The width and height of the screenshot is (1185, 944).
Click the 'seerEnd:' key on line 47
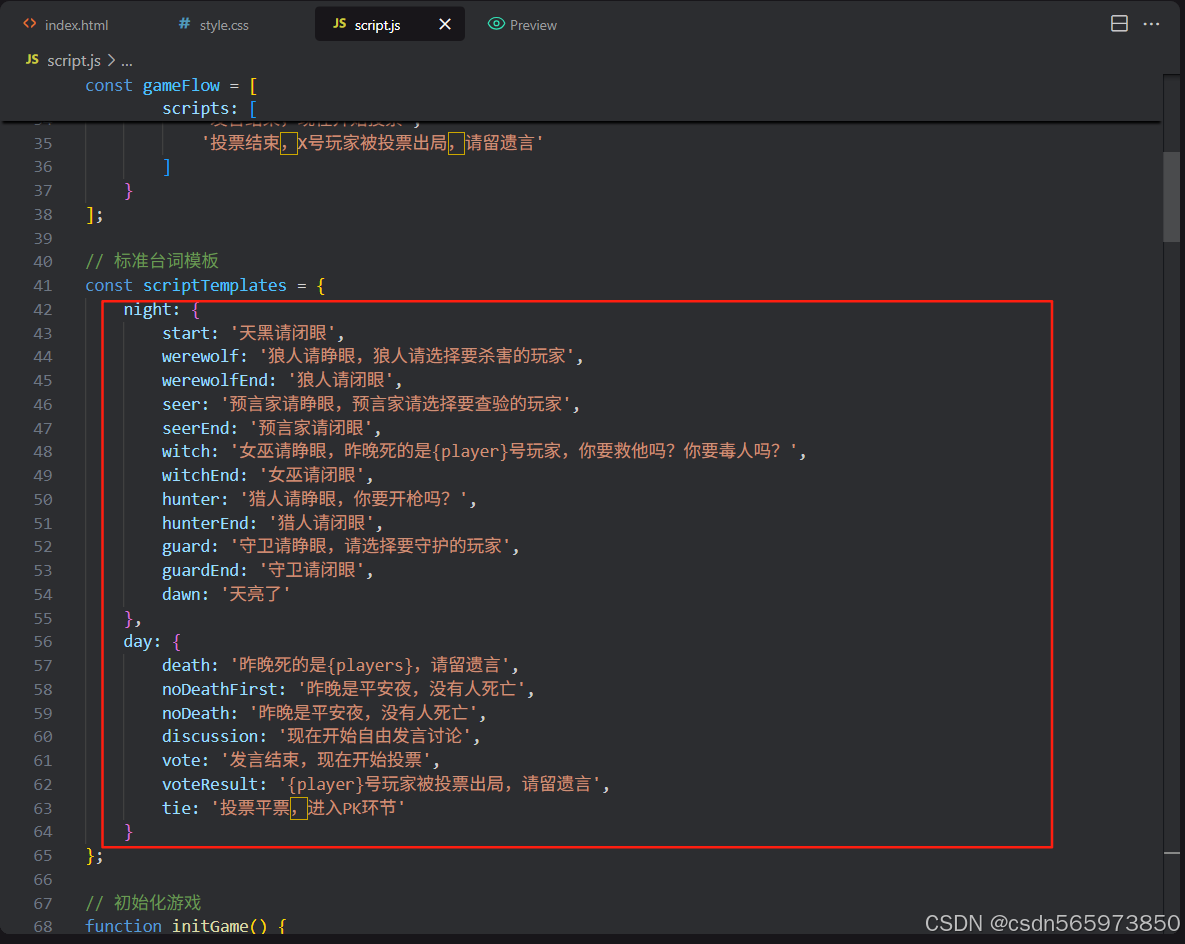coord(200,429)
